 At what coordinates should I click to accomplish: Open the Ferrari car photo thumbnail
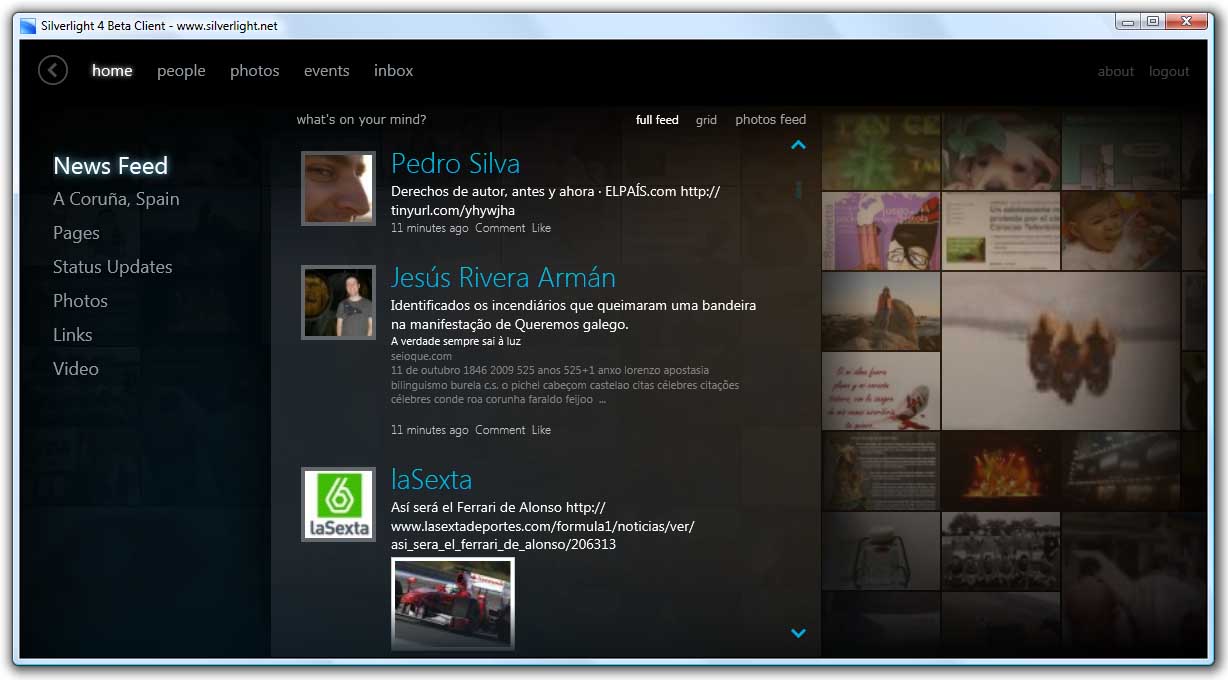453,604
